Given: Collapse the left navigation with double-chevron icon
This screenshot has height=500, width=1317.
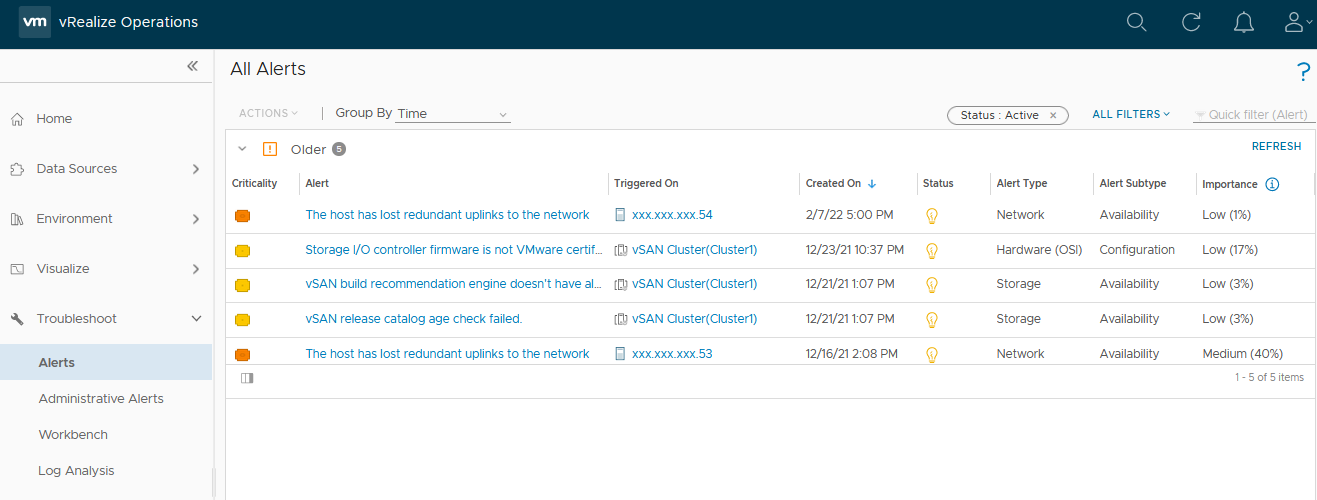Looking at the screenshot, I should tap(192, 66).
